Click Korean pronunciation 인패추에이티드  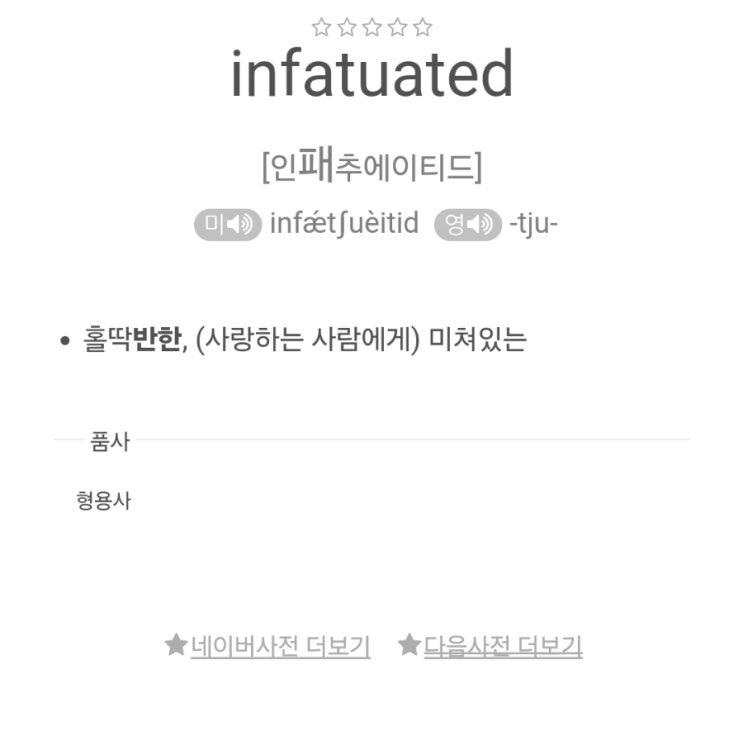pos(372,165)
